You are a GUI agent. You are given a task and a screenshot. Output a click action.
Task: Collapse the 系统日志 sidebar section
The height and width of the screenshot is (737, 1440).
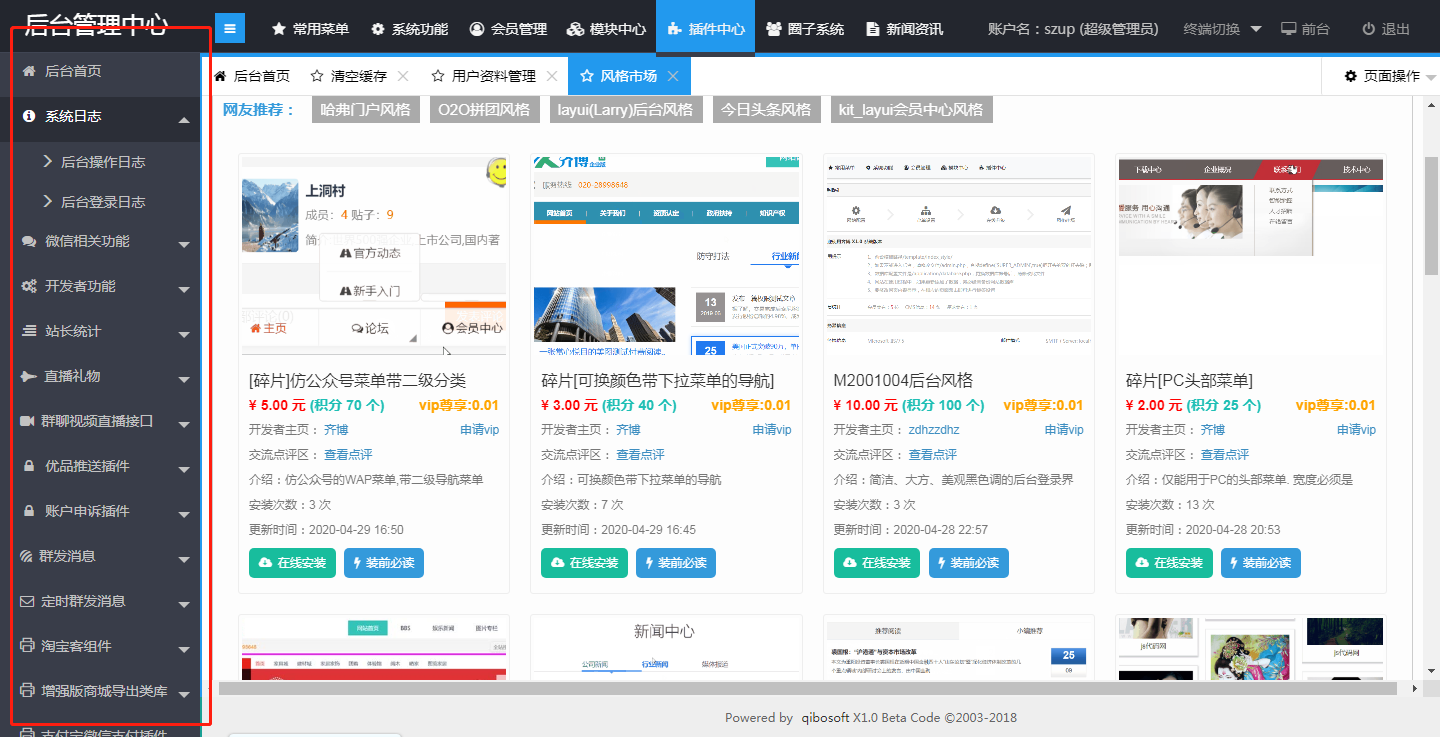point(184,120)
